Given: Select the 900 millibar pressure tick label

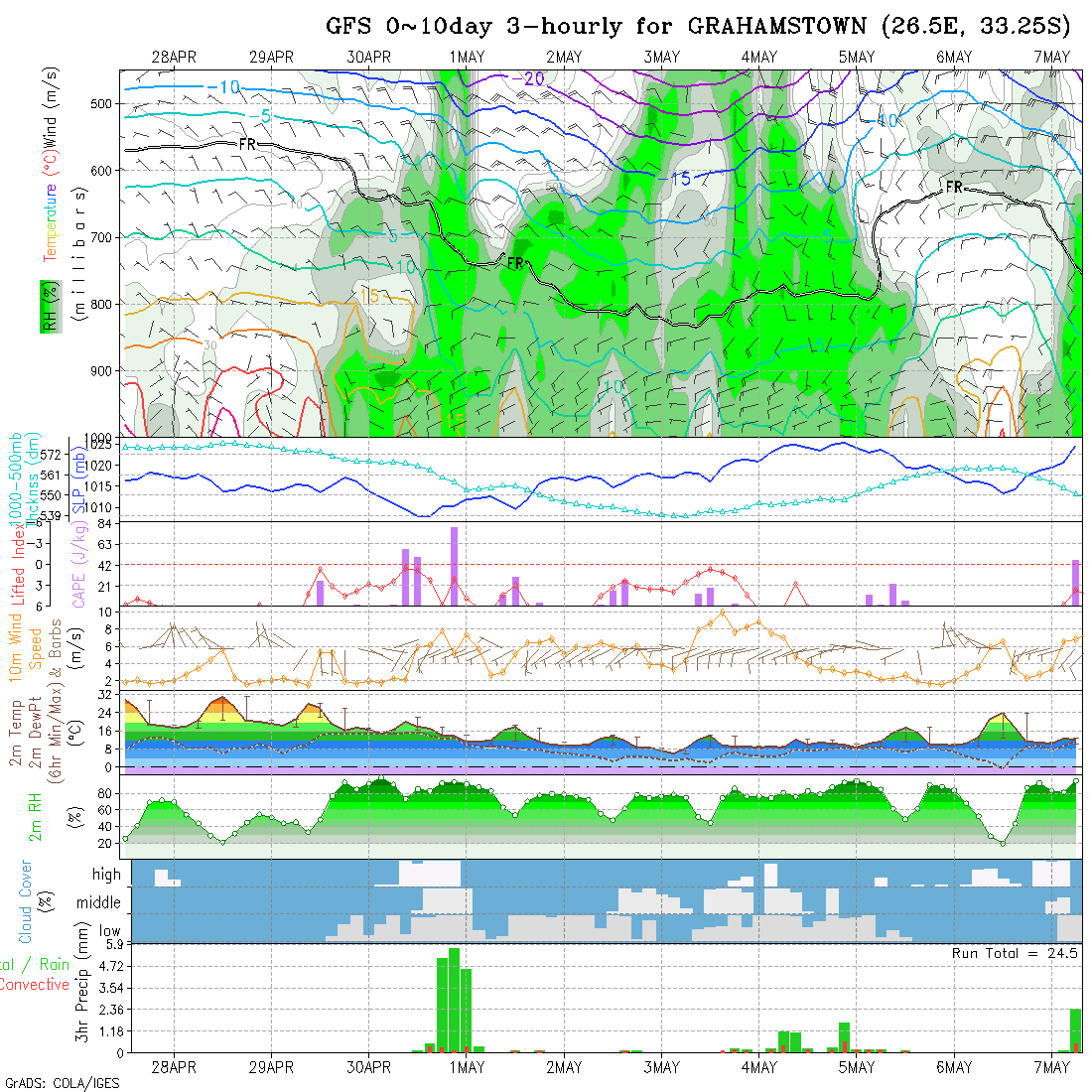Looking at the screenshot, I should [101, 371].
